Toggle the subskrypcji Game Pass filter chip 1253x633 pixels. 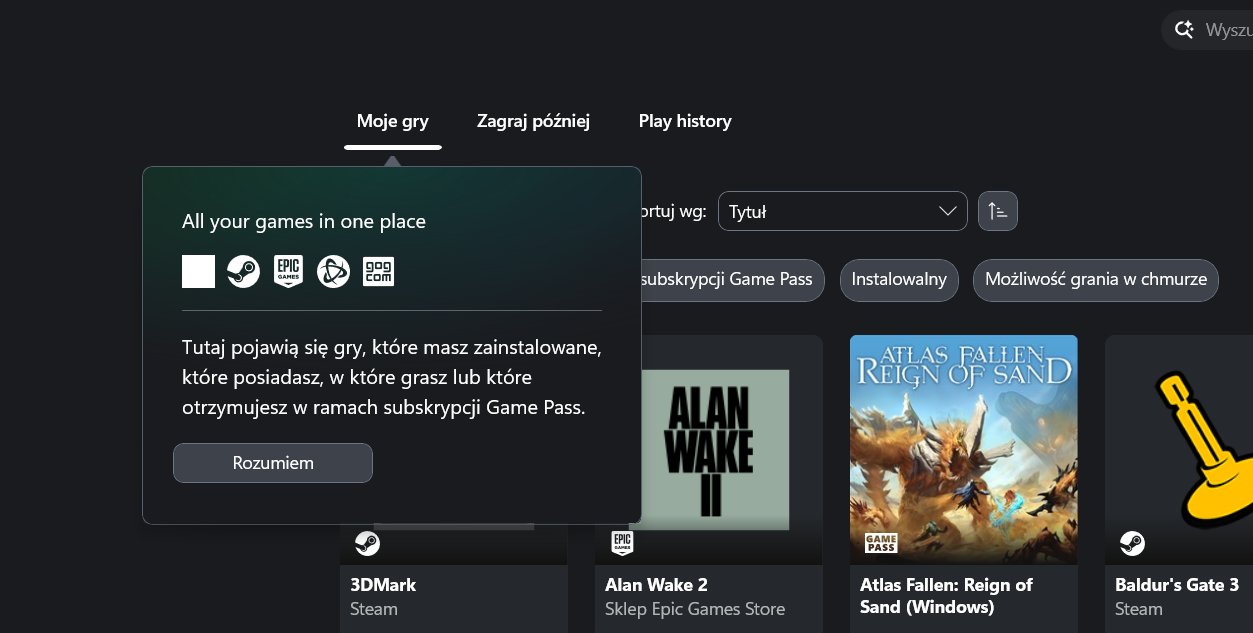click(728, 280)
